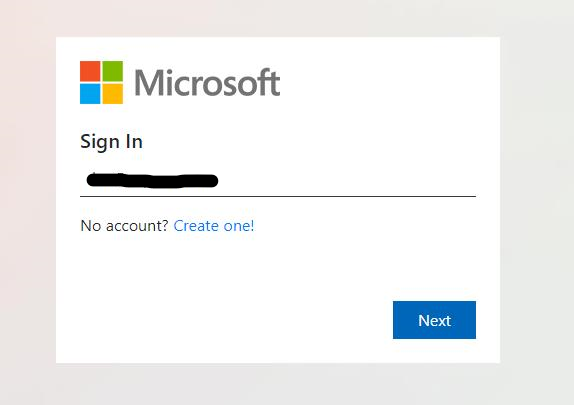Click the Sign In heading

pyautogui.click(x=111, y=142)
